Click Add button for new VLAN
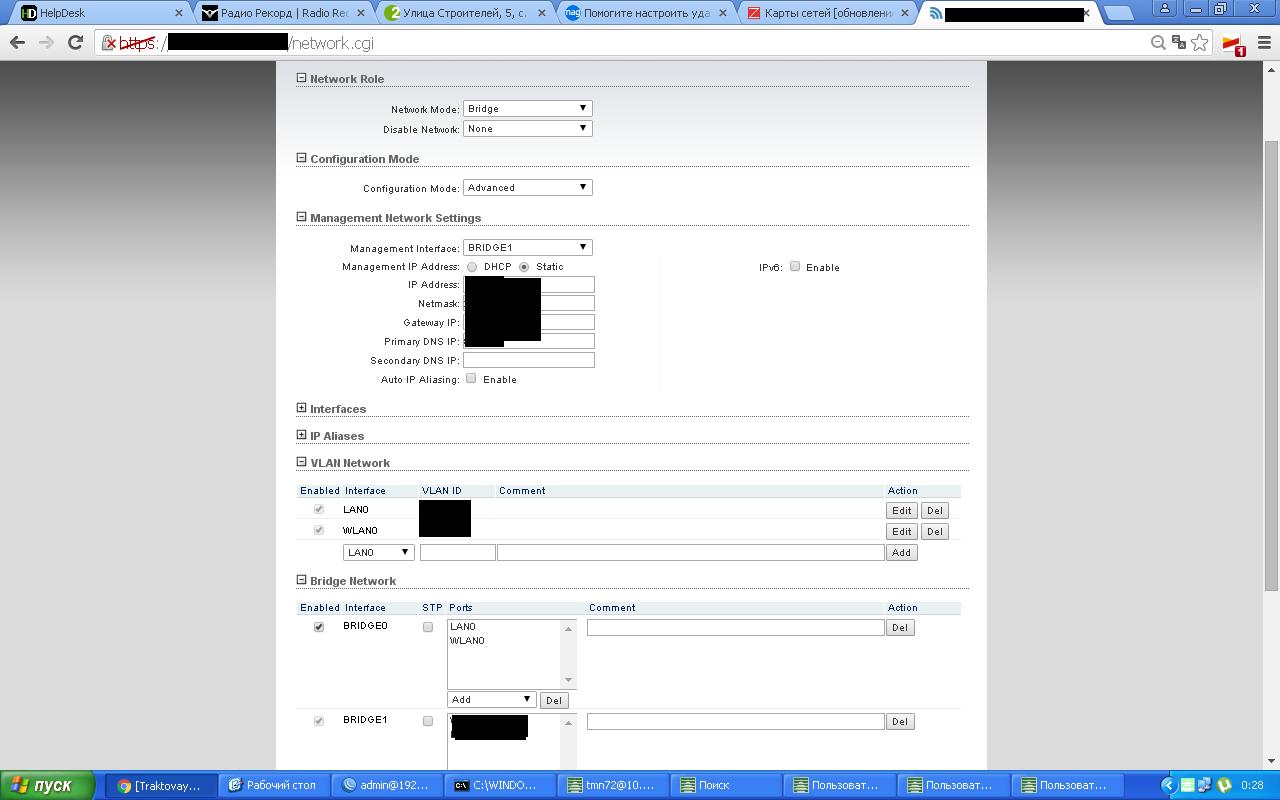The height and width of the screenshot is (800, 1280). [x=902, y=552]
